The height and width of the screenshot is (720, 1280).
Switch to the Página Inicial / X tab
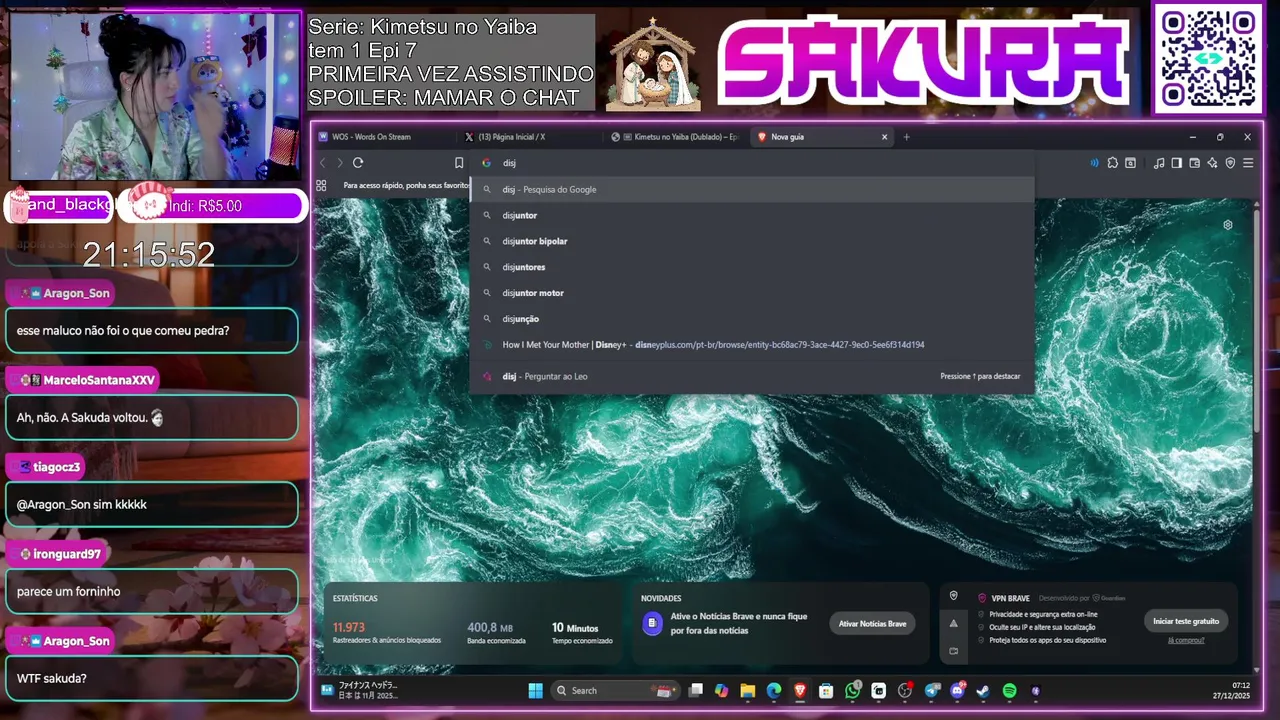coord(530,137)
